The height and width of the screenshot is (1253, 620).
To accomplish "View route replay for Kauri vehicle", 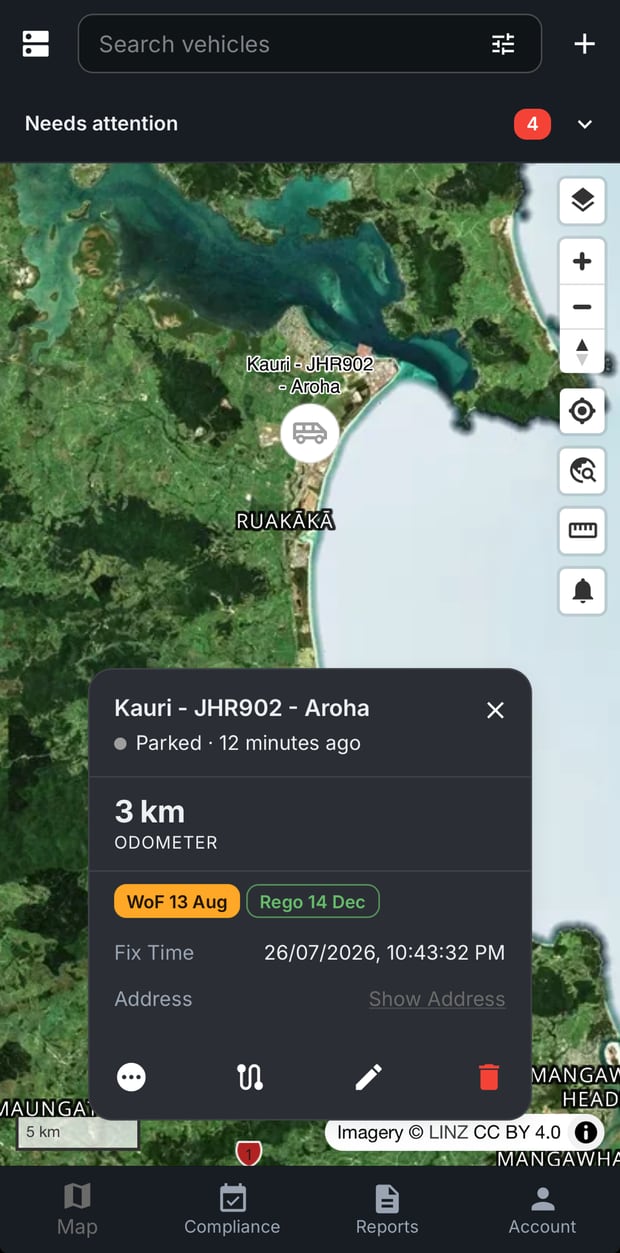I will pos(250,1077).
